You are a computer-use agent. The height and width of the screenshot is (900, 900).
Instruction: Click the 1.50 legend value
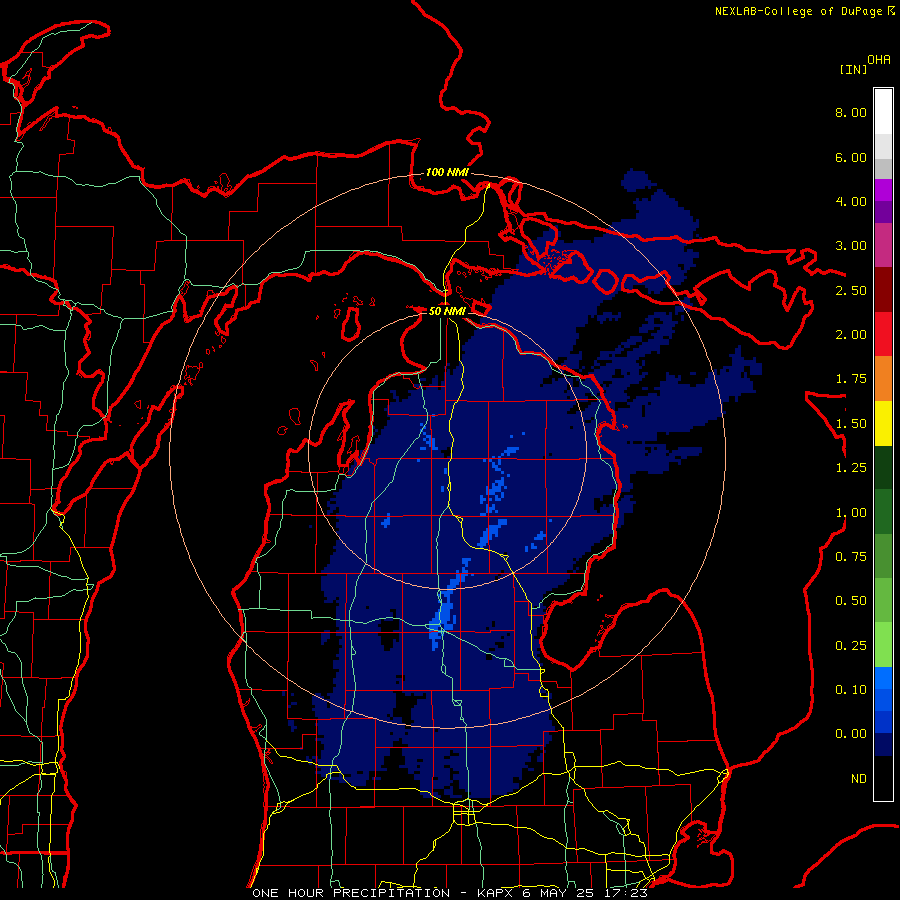point(851,424)
